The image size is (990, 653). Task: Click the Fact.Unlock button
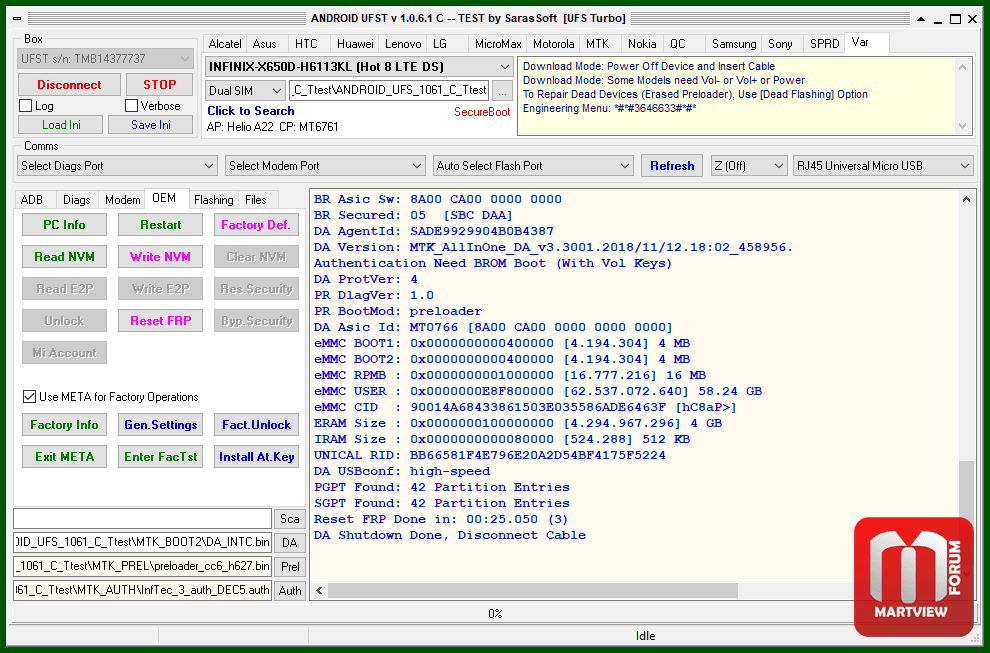(256, 425)
